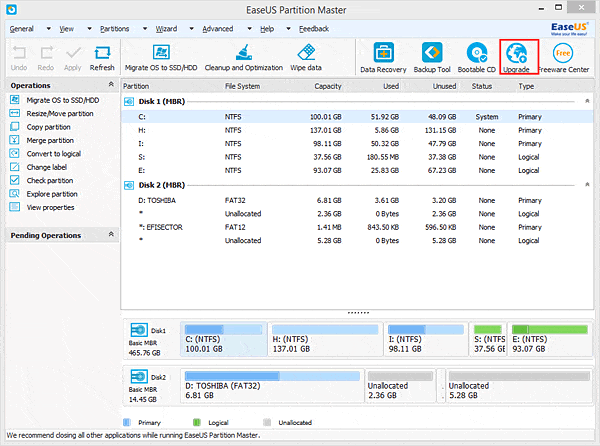Click the EaseUS app icon in title bar

click(x=11, y=9)
